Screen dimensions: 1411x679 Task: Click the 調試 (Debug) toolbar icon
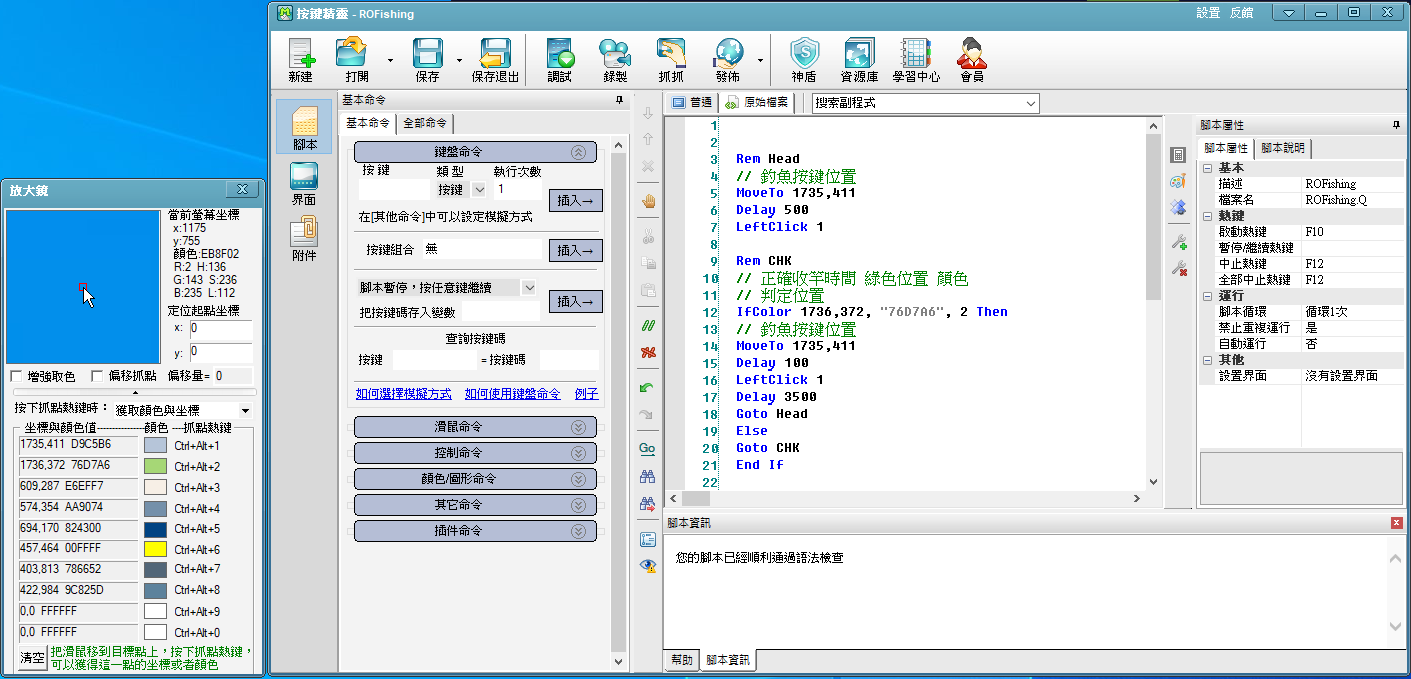(x=559, y=60)
